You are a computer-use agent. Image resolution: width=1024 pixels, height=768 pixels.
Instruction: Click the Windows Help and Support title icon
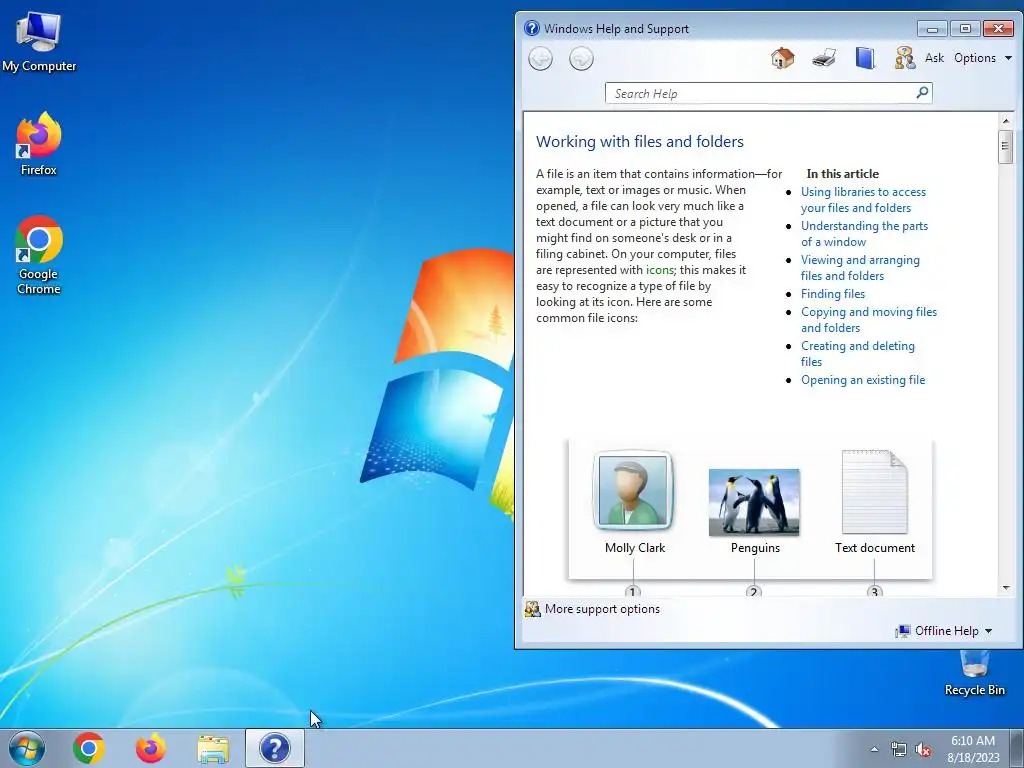[532, 28]
